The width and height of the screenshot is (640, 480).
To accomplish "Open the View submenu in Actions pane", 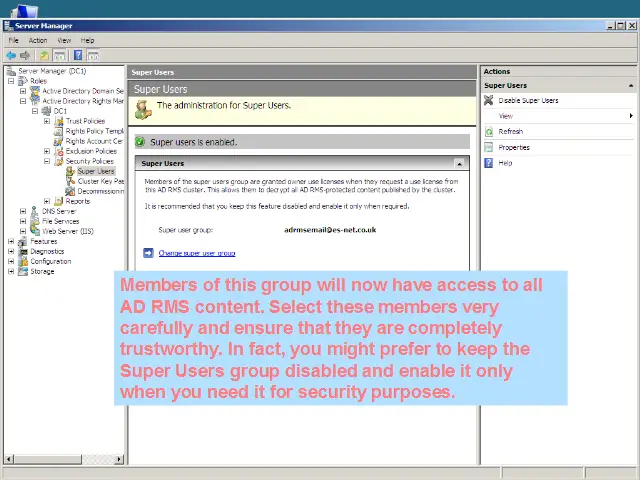I will tap(505, 116).
